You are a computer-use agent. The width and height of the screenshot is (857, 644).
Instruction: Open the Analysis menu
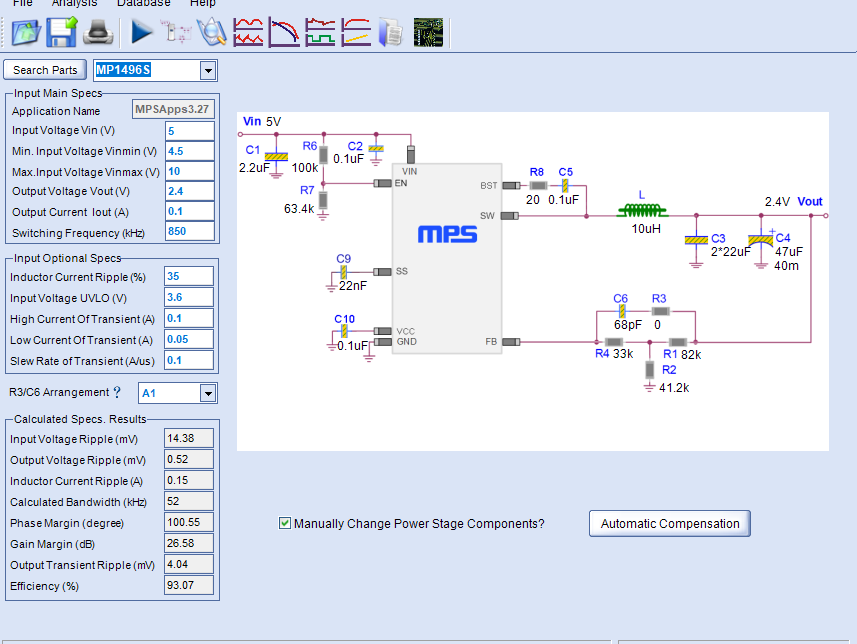click(x=74, y=4)
